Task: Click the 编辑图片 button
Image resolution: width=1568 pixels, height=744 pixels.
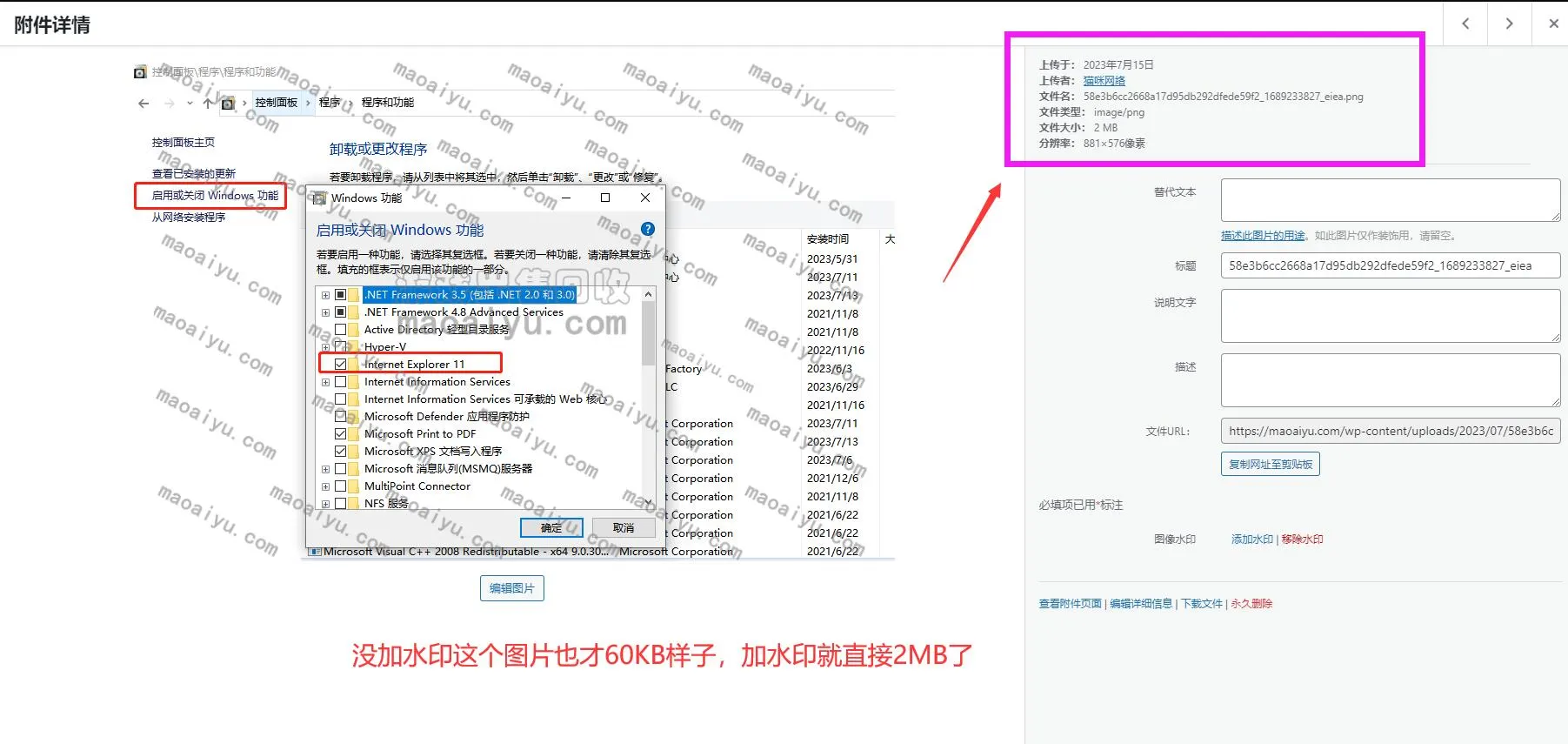Action: [512, 588]
